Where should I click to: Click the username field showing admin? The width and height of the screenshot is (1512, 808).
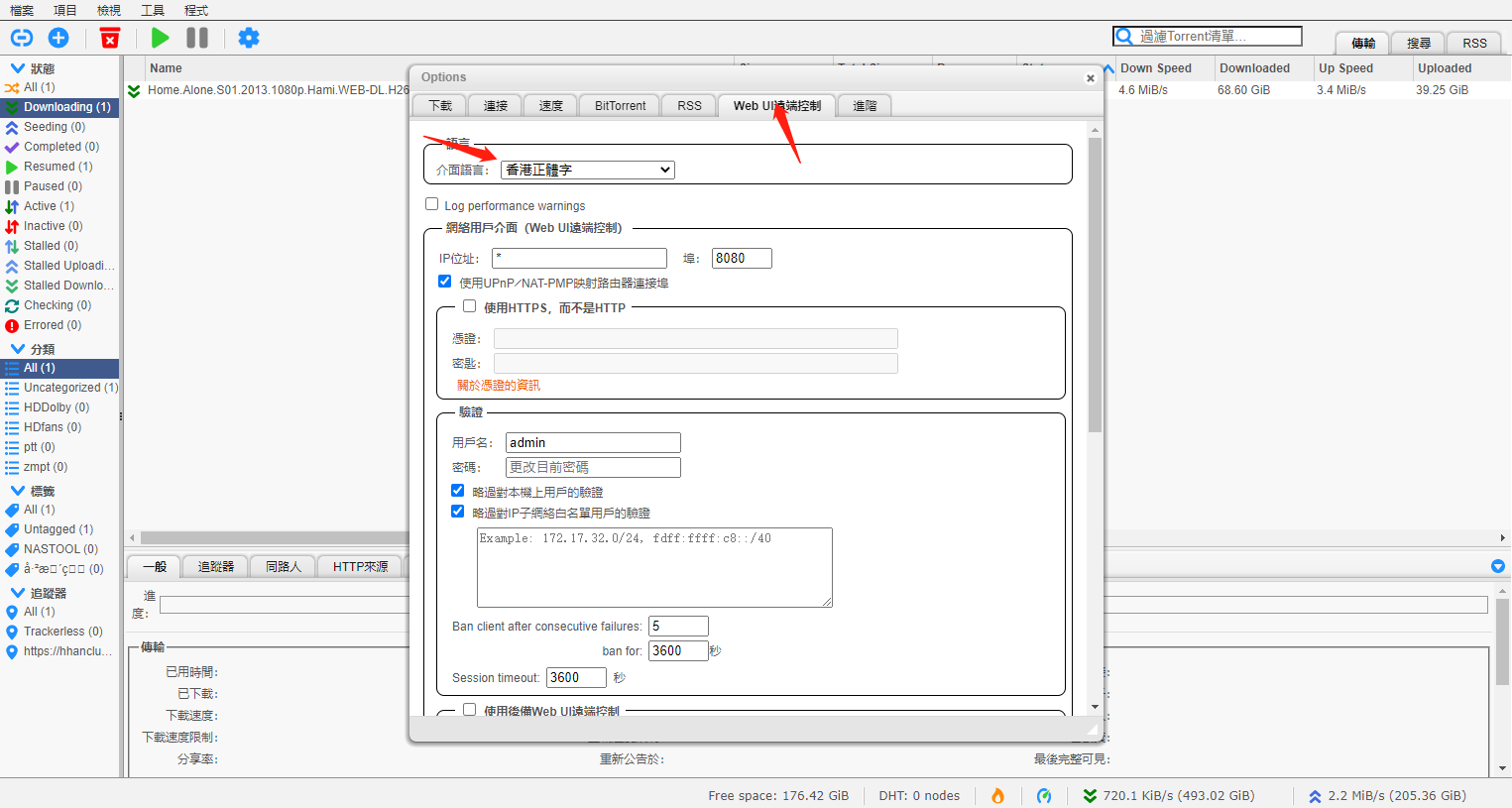[593, 442]
